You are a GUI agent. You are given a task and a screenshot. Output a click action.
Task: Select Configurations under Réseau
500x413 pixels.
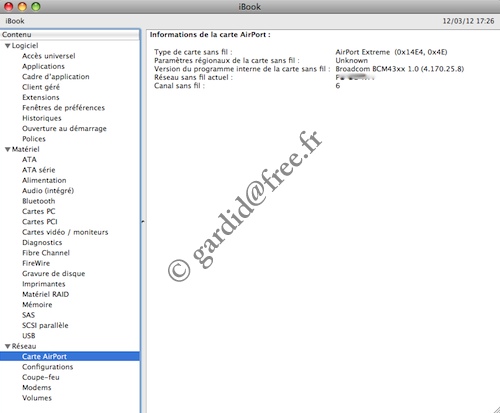tap(48, 367)
